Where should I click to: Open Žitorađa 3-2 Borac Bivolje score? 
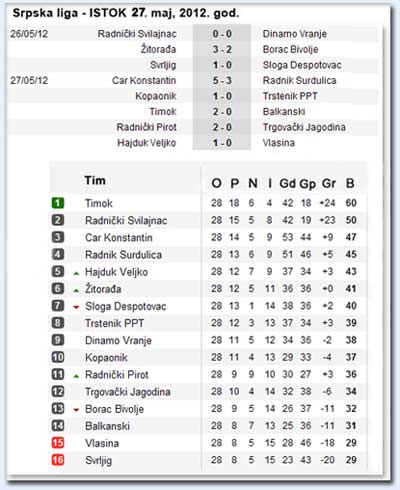(222, 49)
